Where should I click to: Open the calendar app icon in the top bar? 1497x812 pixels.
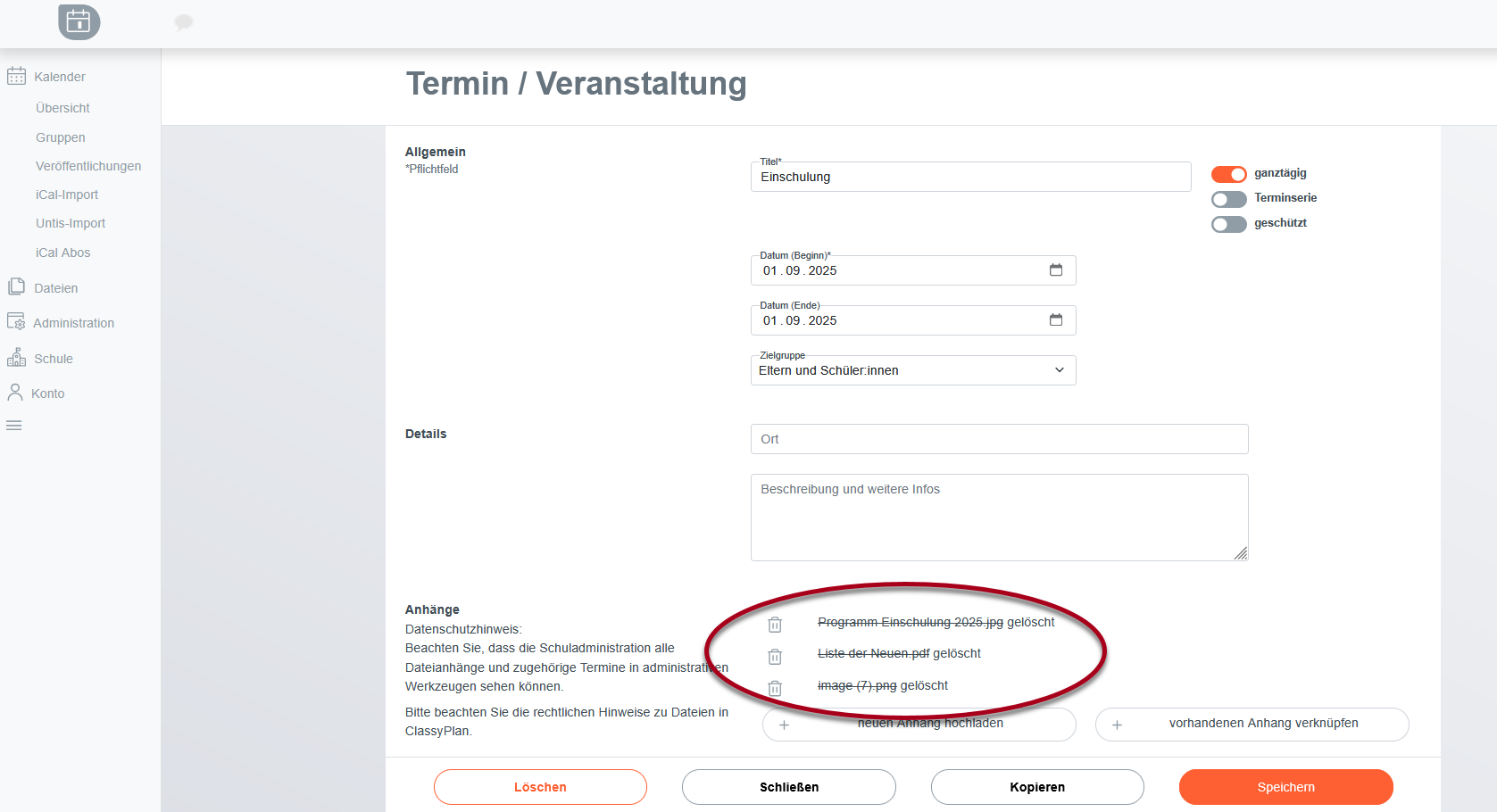coord(78,22)
